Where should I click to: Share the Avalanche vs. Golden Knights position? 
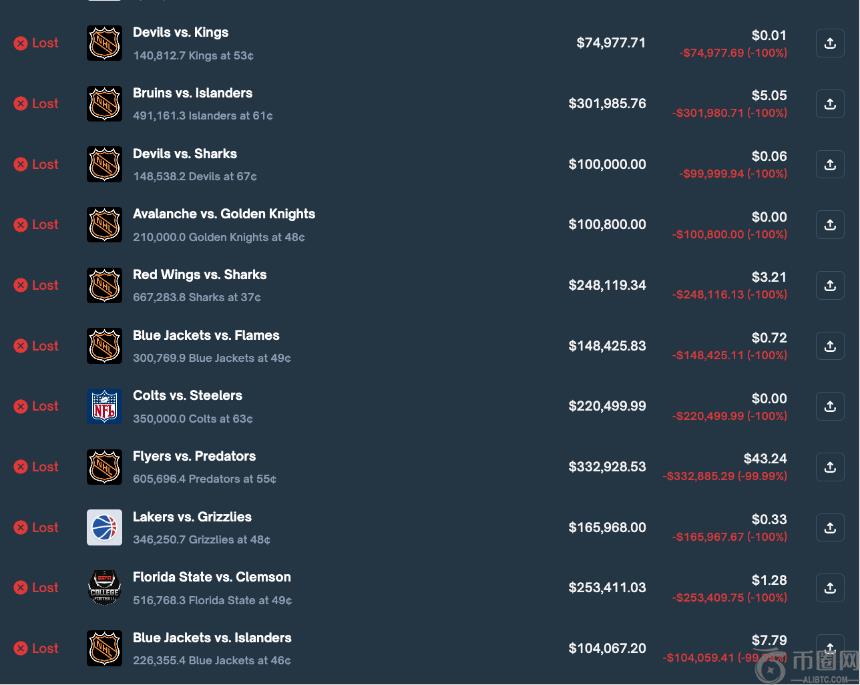click(x=830, y=225)
